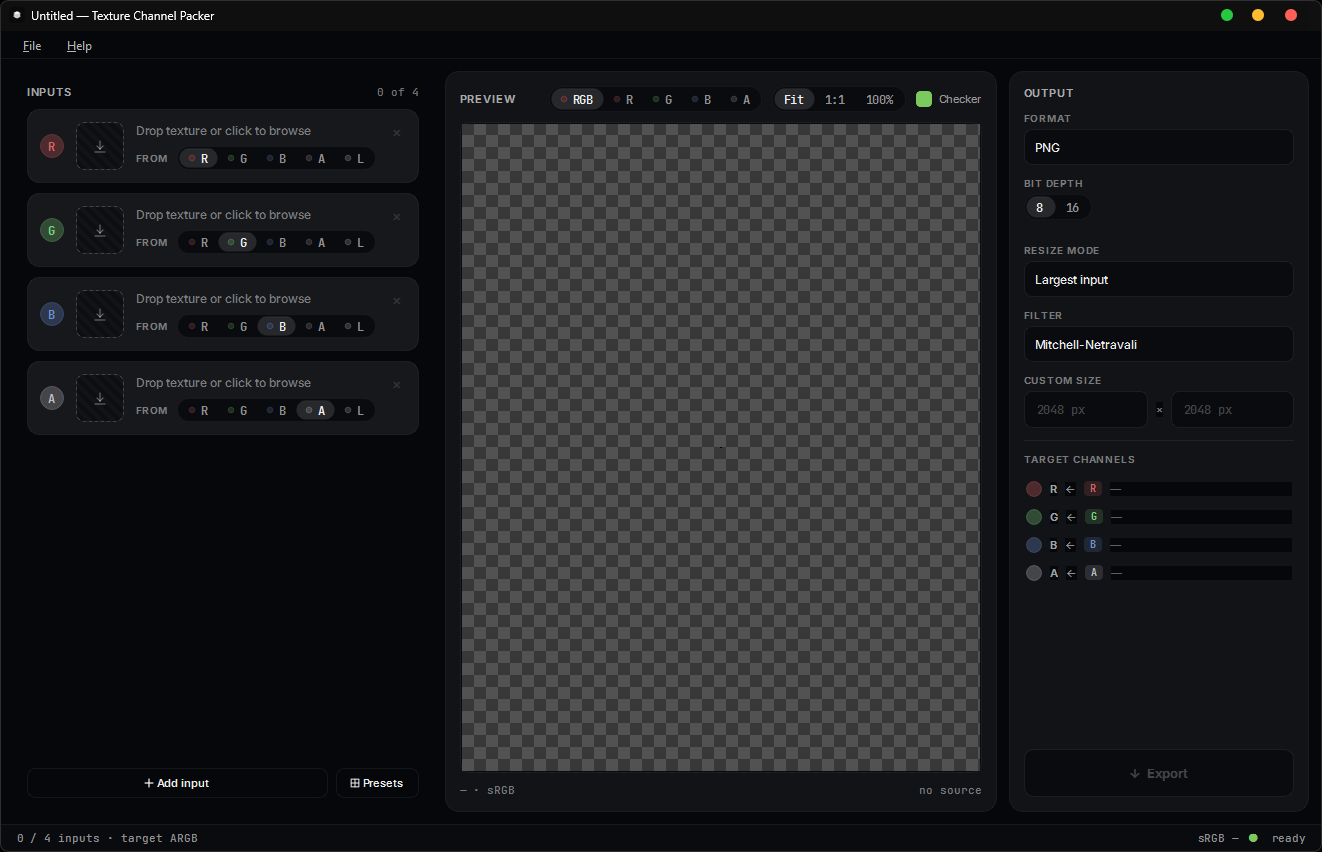Click the Add input button
Screen dimensions: 1322x852
point(177,783)
